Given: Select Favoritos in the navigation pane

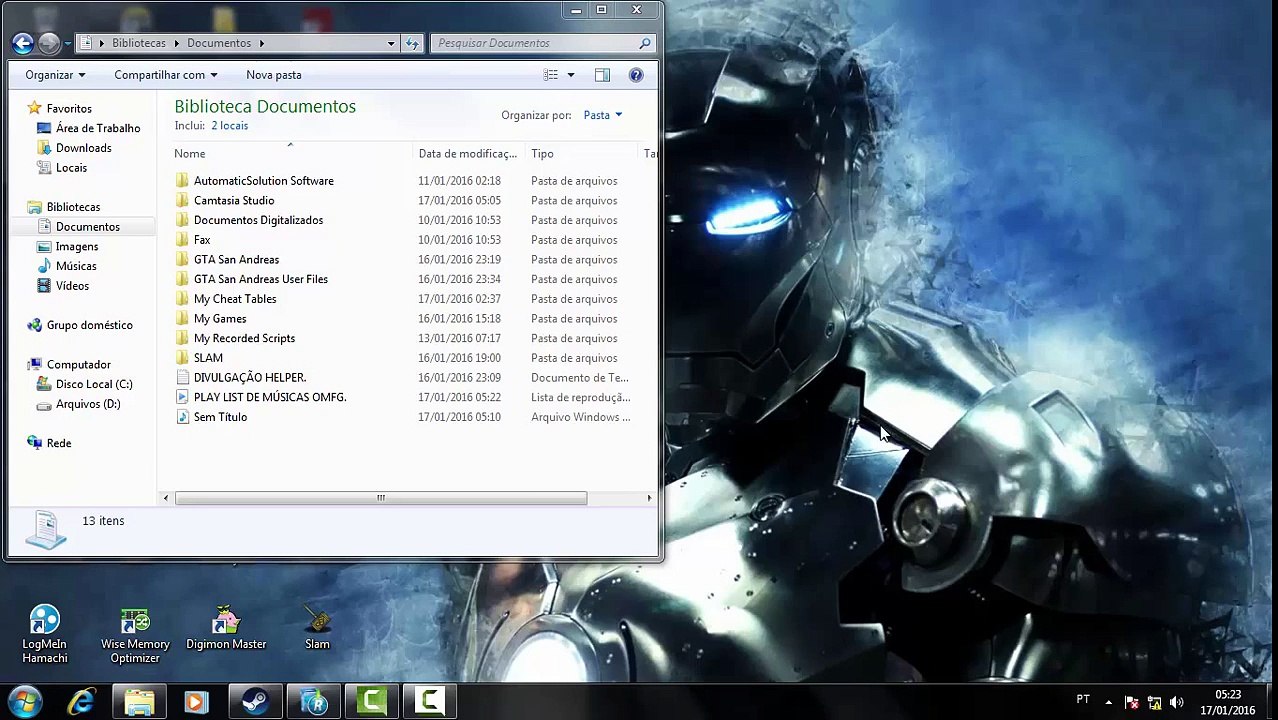Looking at the screenshot, I should click(69, 108).
